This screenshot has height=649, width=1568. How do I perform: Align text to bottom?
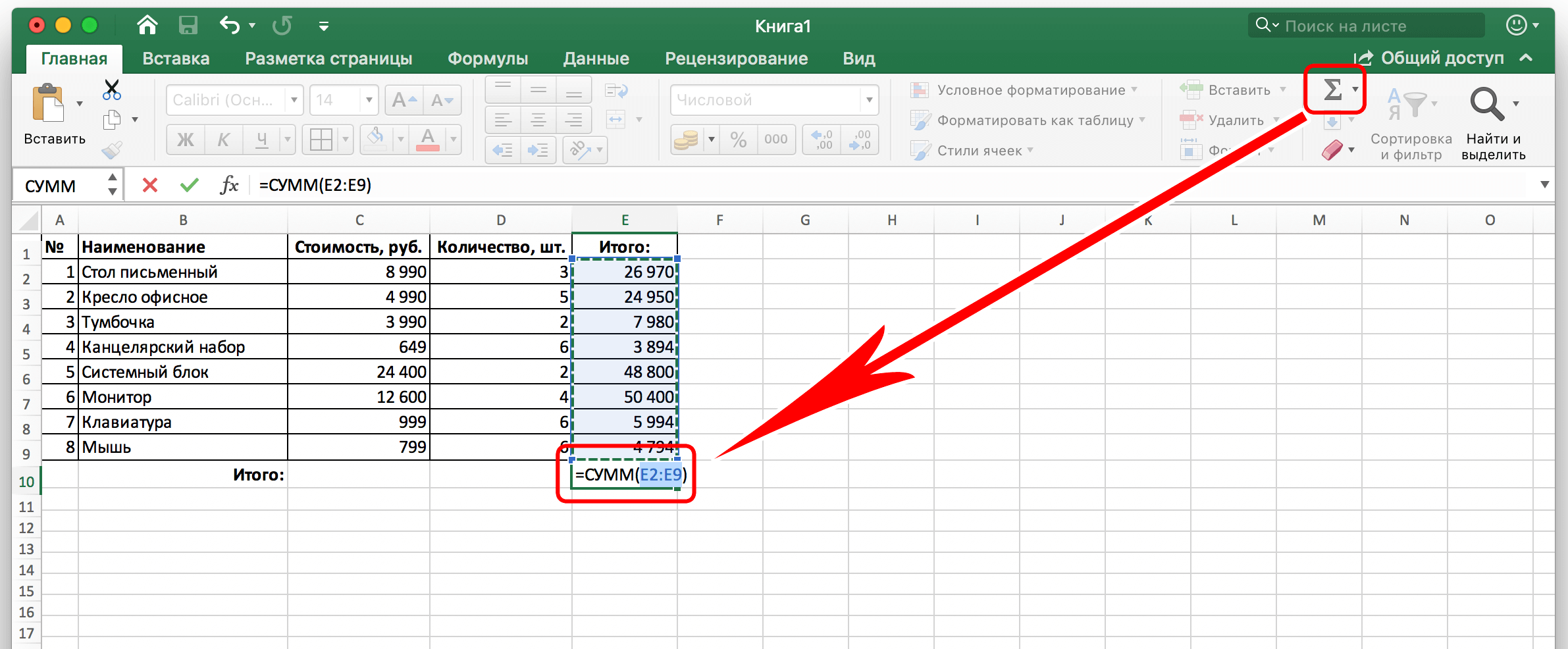[574, 89]
